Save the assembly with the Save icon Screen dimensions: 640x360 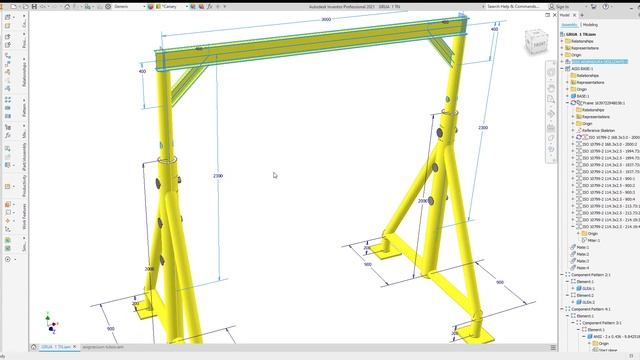(34, 7)
